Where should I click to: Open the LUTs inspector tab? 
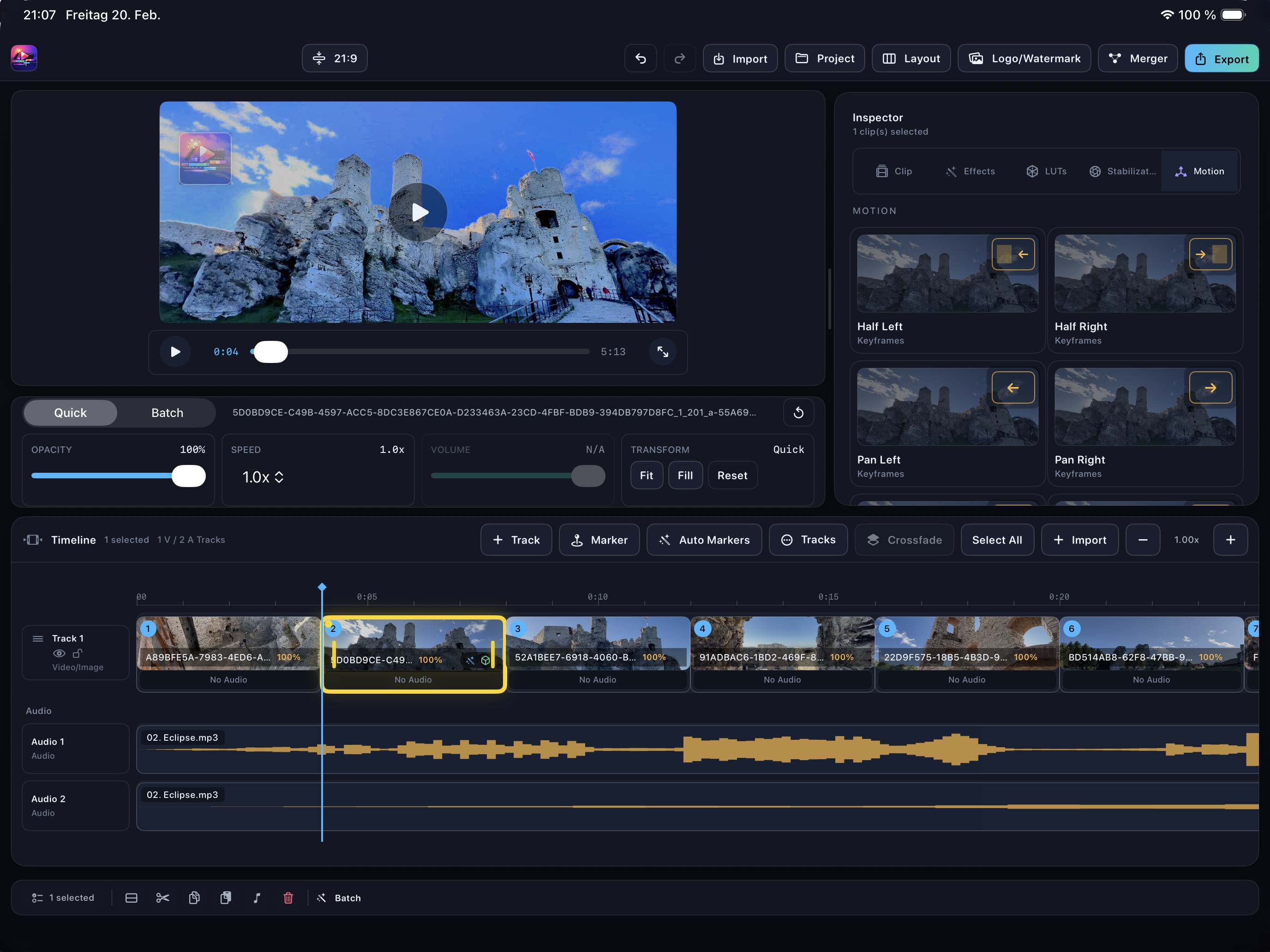pos(1046,171)
